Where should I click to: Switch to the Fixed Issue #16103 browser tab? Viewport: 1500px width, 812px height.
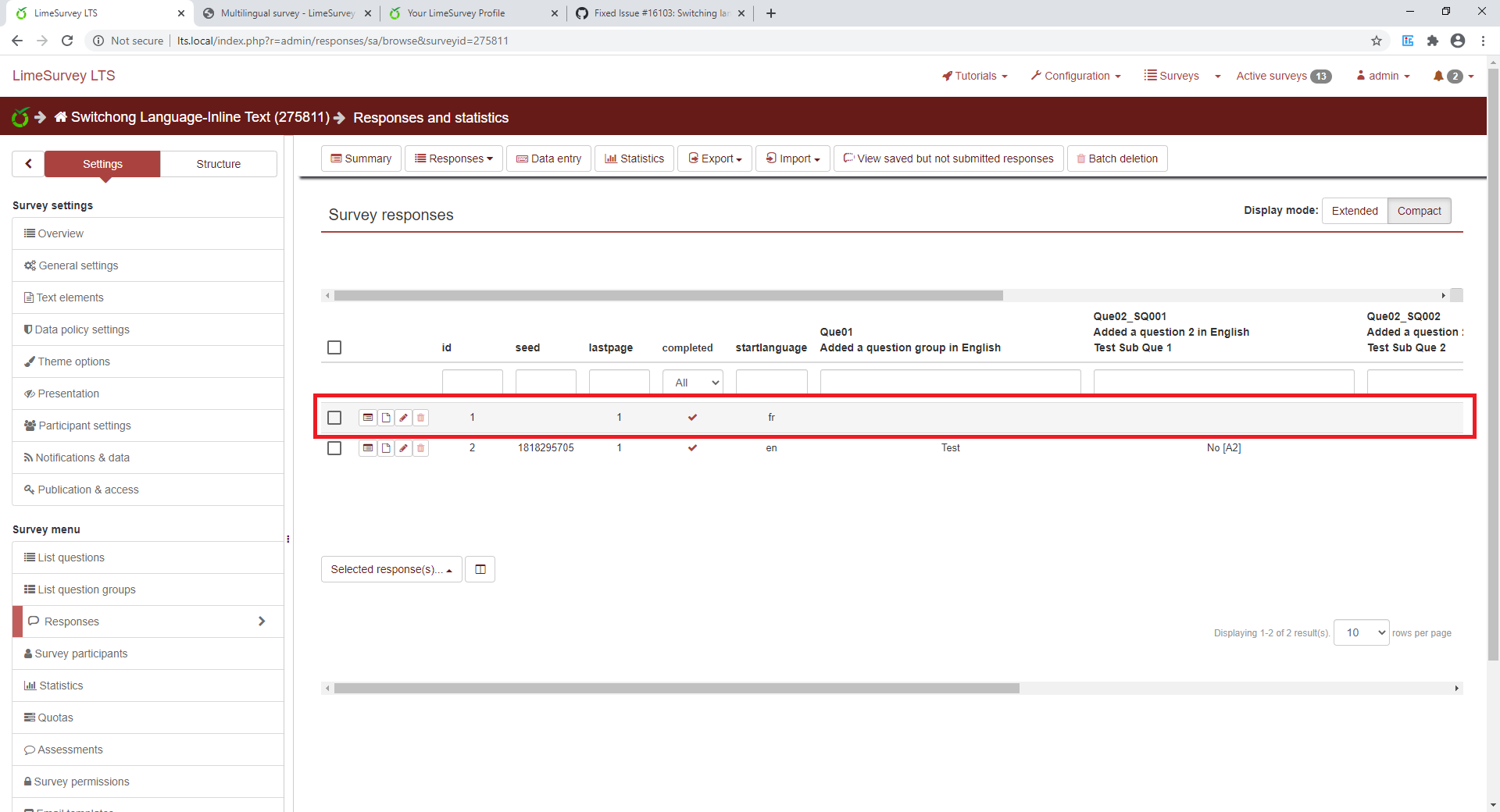coord(660,13)
